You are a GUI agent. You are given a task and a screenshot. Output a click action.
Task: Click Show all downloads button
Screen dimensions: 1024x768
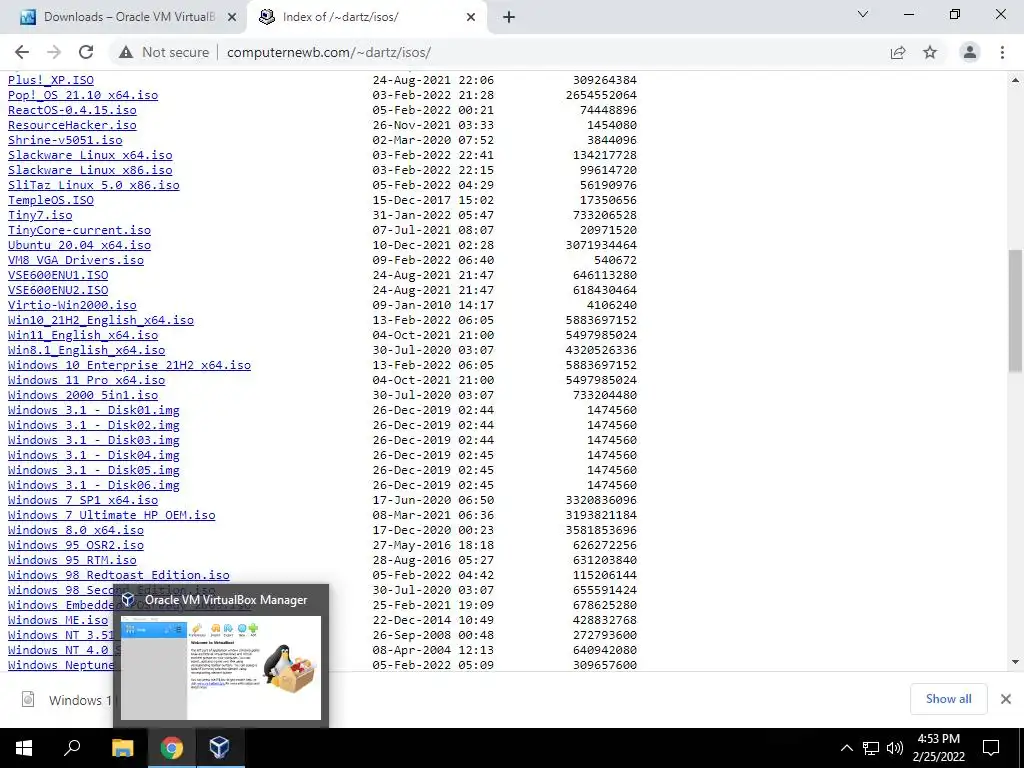coord(948,699)
